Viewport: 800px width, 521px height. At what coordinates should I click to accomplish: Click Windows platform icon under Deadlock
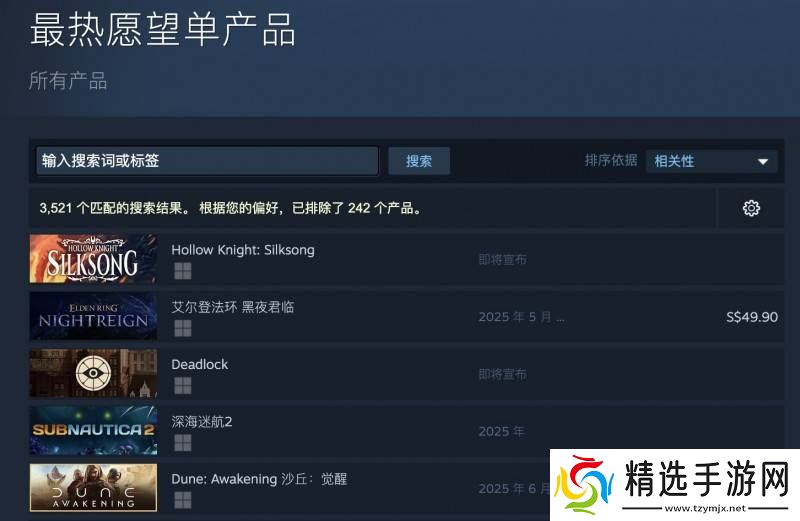tap(183, 385)
